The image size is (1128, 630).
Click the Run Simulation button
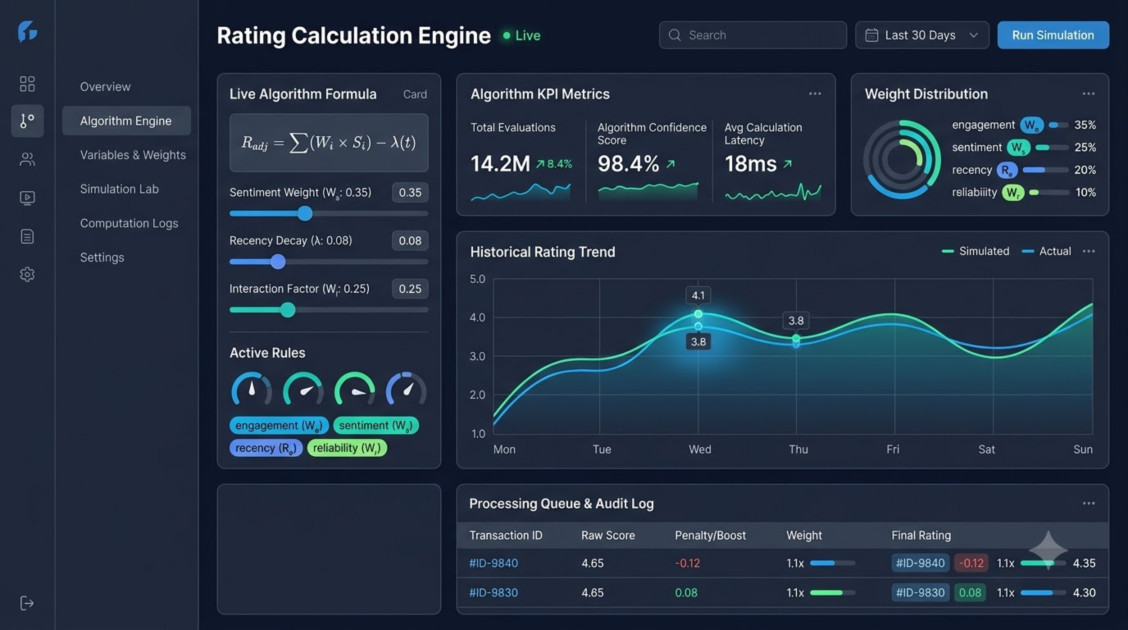[1052, 35]
